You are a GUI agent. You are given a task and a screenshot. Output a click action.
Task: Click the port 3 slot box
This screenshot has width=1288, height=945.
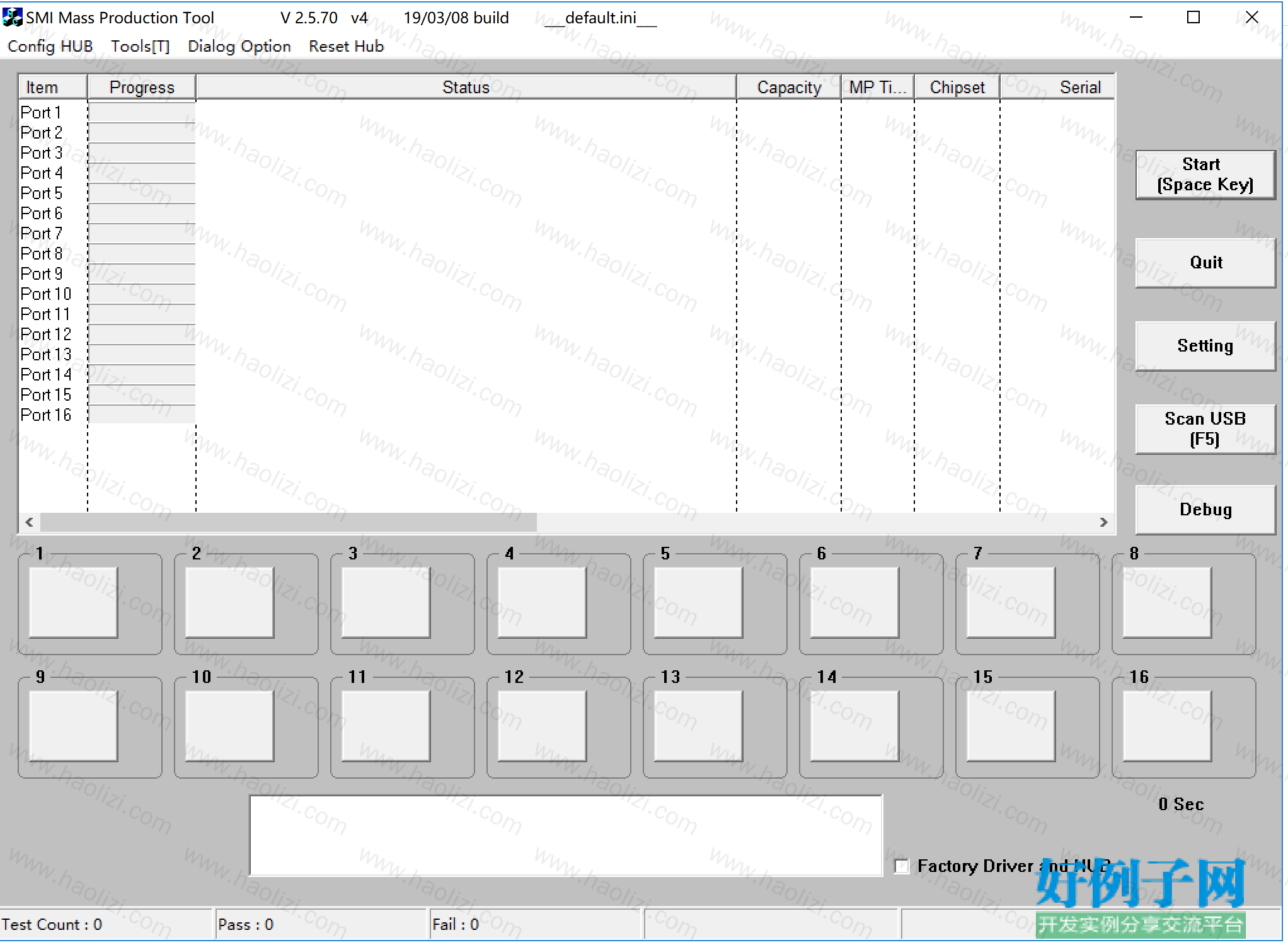click(x=386, y=602)
